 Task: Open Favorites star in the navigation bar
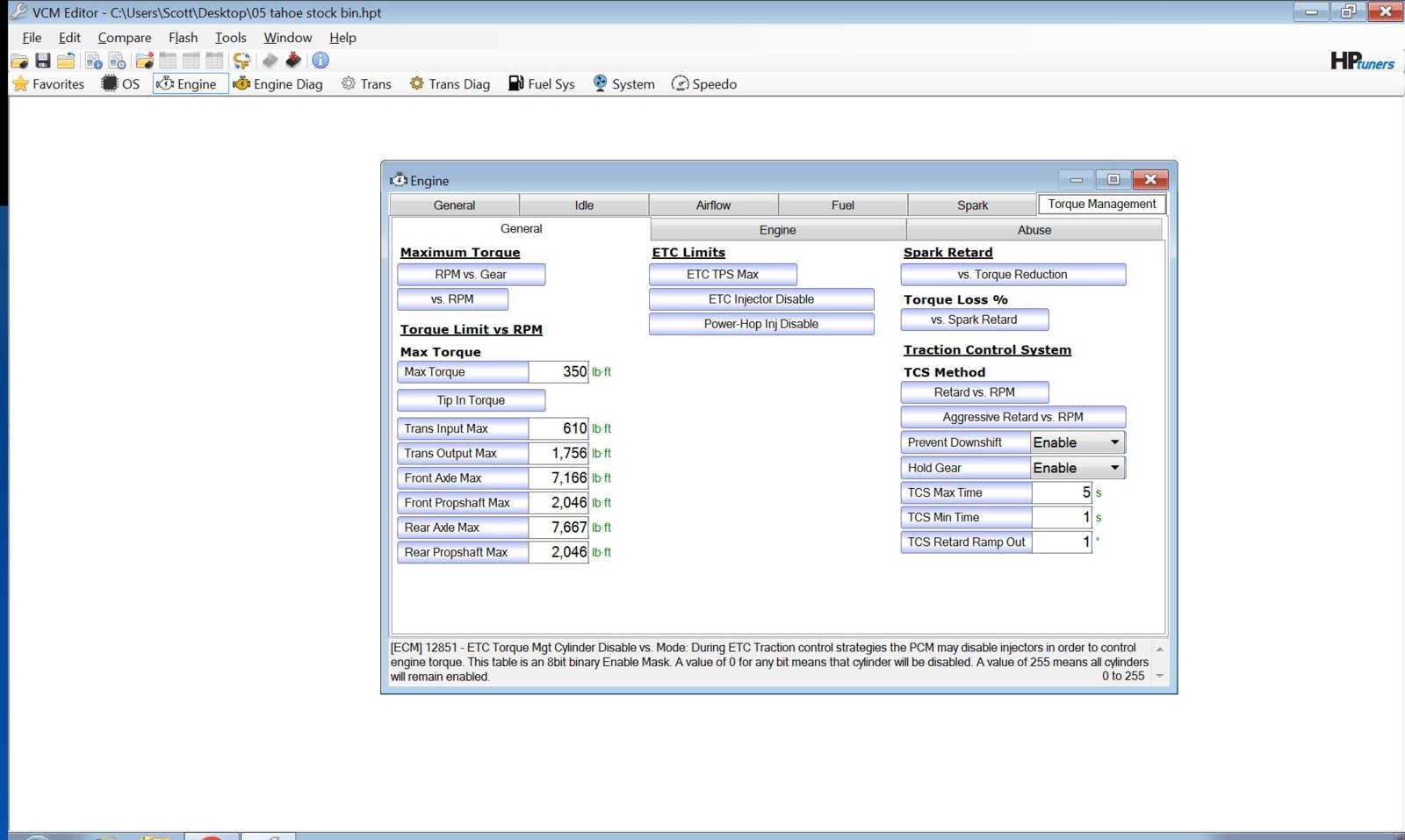[x=48, y=84]
